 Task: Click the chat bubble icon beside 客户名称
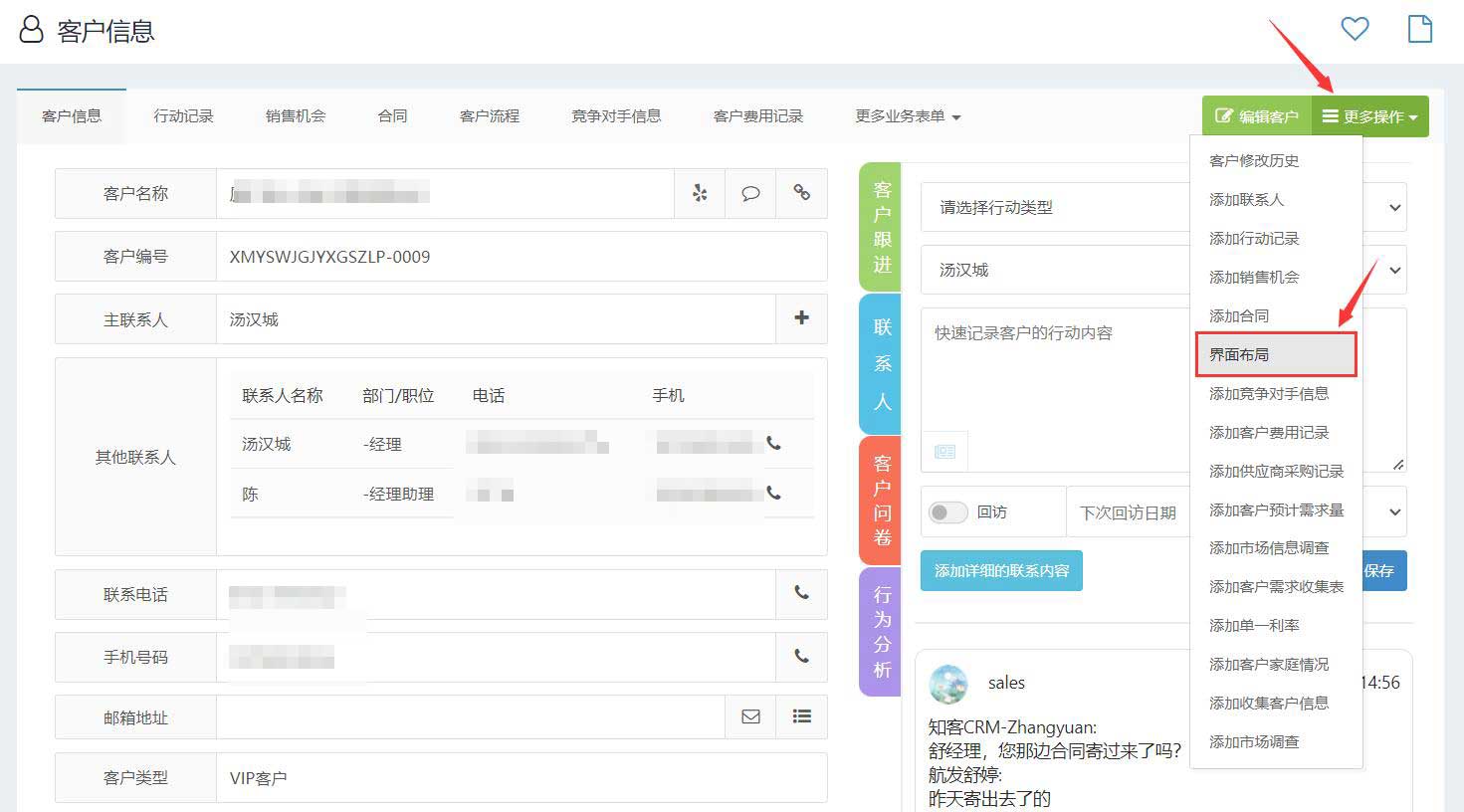point(750,193)
